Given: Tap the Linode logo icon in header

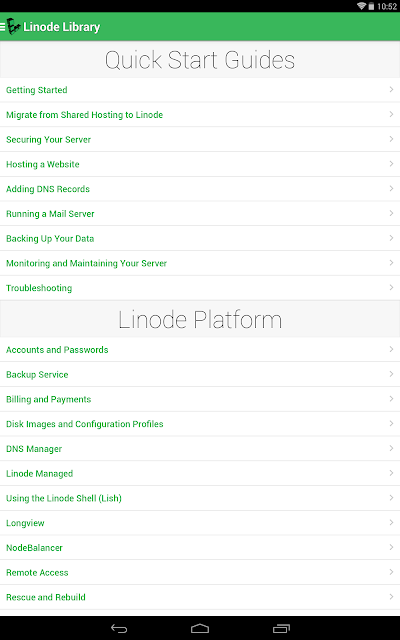Looking at the screenshot, I should coord(13,27).
